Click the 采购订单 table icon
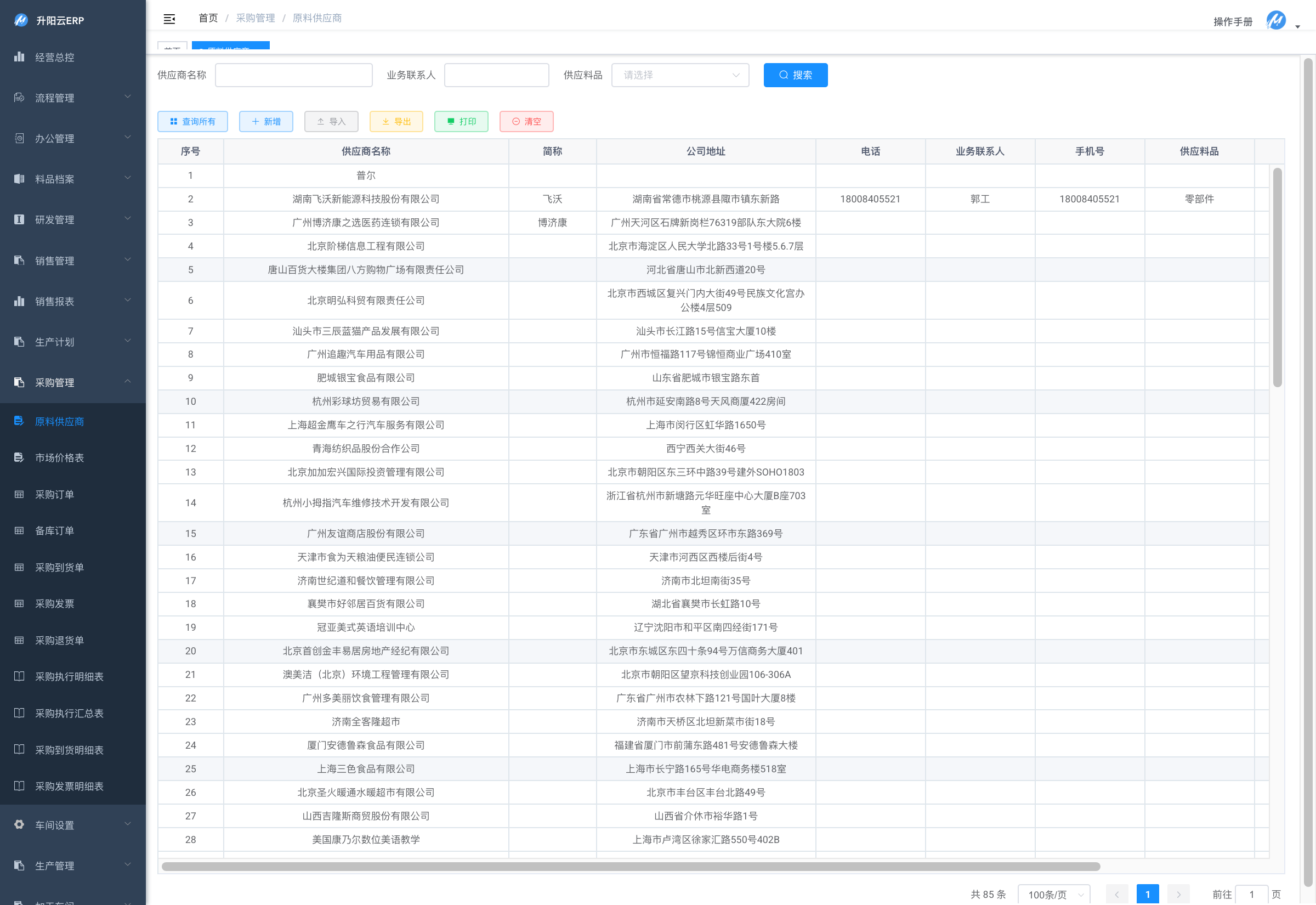The image size is (1316, 905). click(x=19, y=495)
